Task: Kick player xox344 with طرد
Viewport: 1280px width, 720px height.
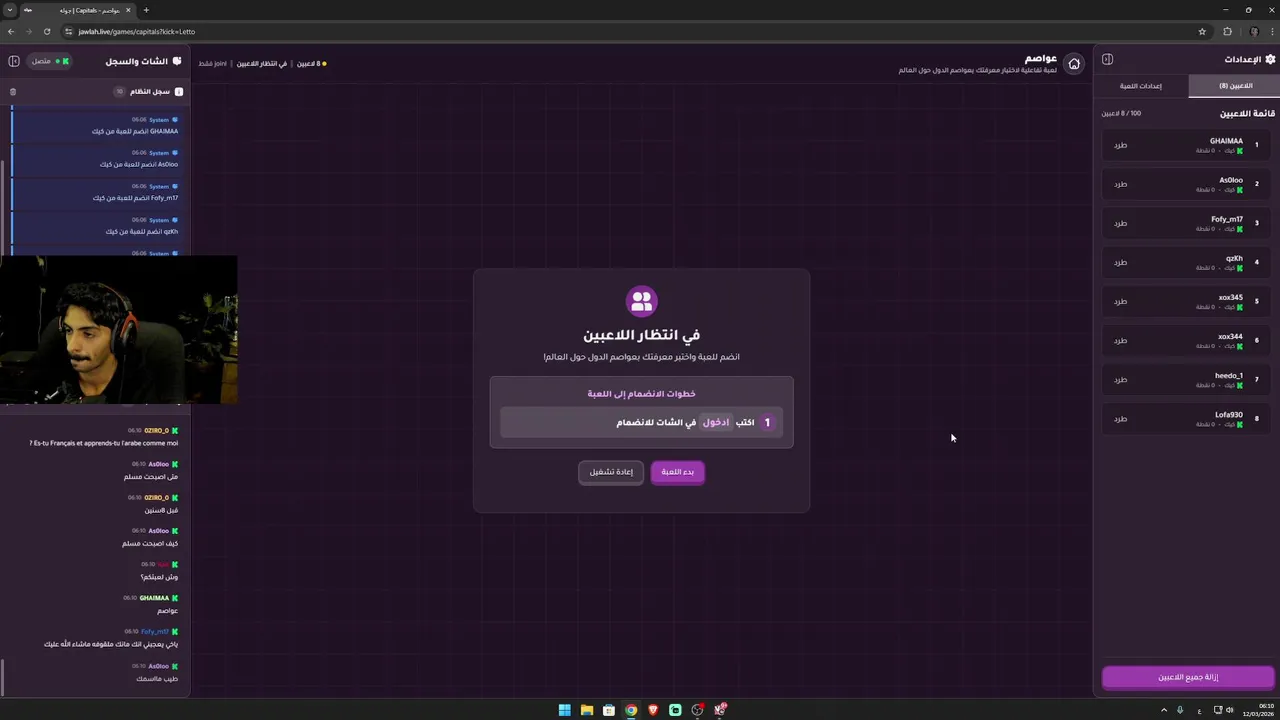Action: (x=1121, y=340)
